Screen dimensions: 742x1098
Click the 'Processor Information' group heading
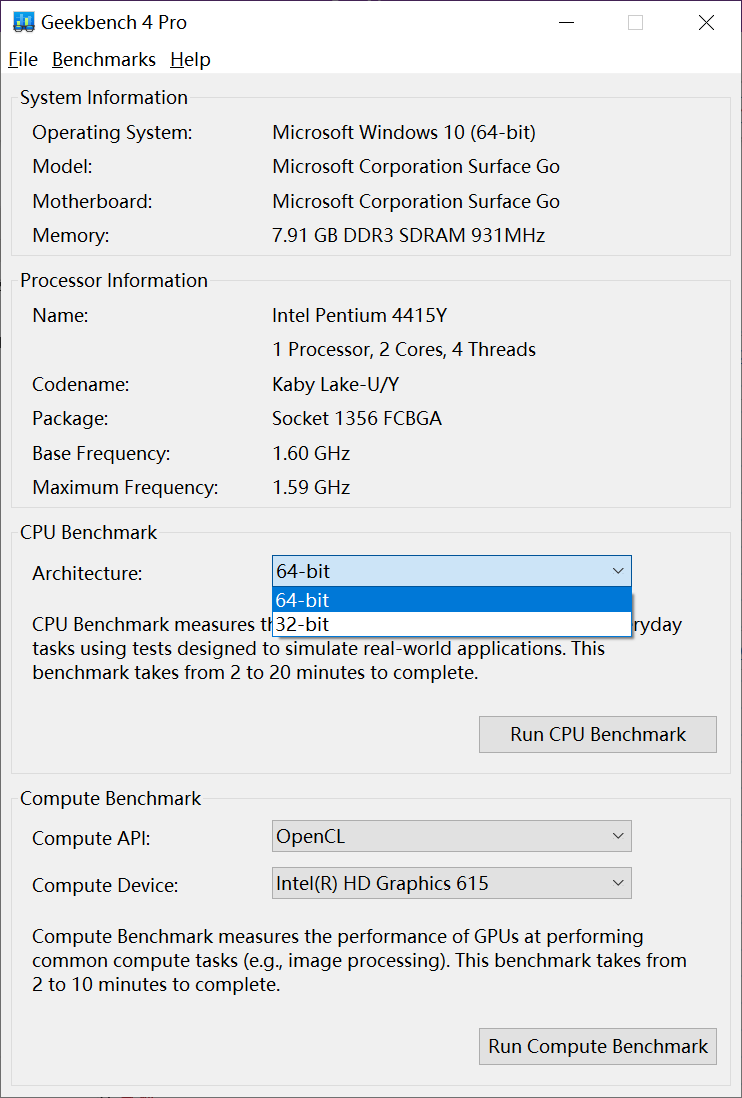[113, 281]
